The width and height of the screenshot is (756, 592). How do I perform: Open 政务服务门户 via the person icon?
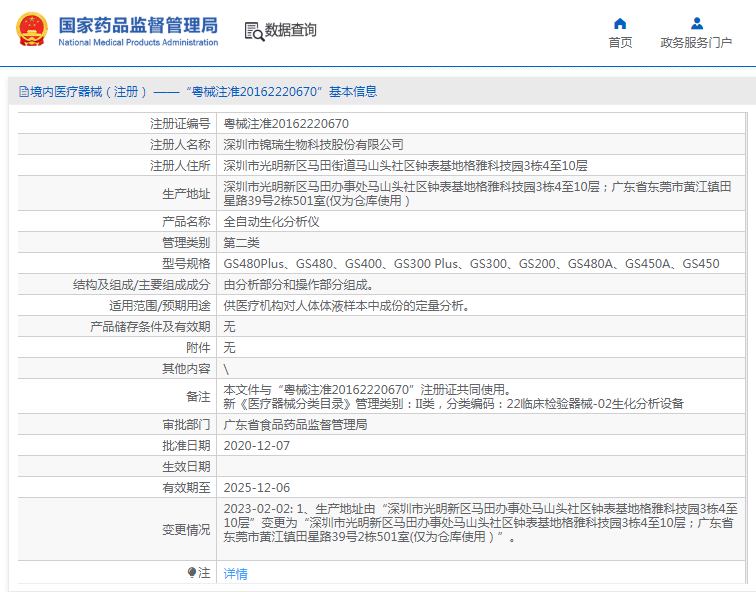tap(697, 24)
